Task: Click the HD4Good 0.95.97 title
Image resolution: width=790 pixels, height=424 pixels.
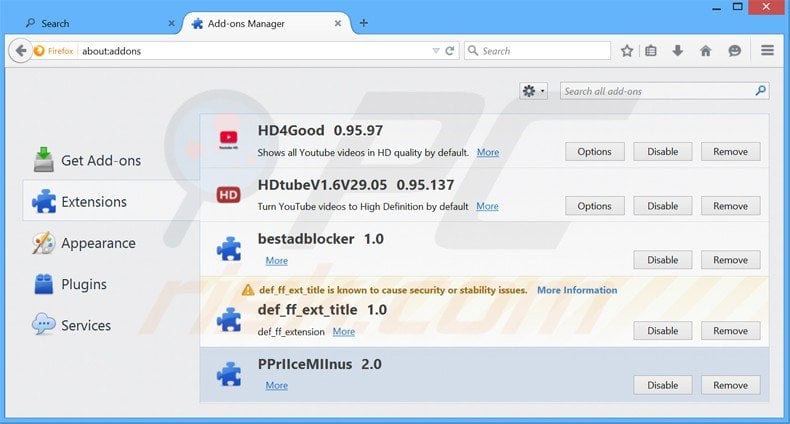Action: (320, 130)
